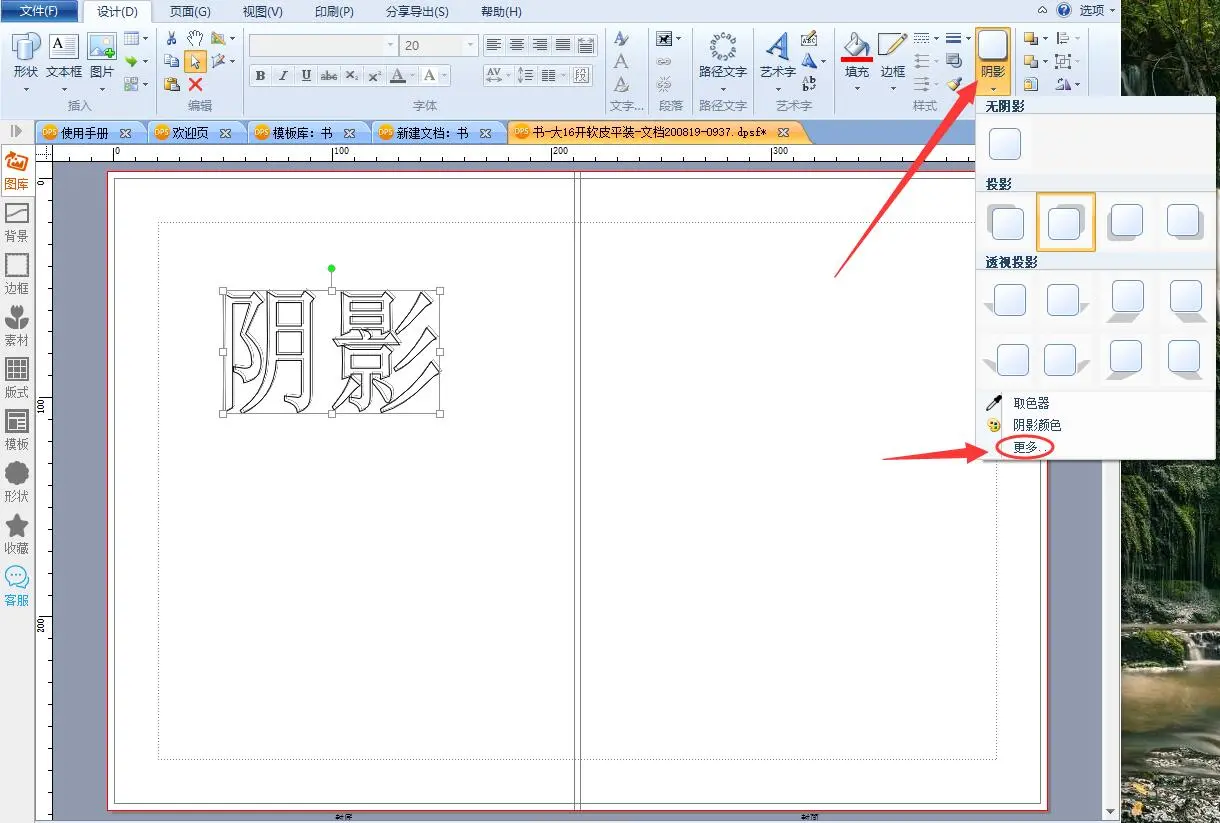Open the 图库 gallery sidebar panel
The width and height of the screenshot is (1220, 823).
[16, 171]
